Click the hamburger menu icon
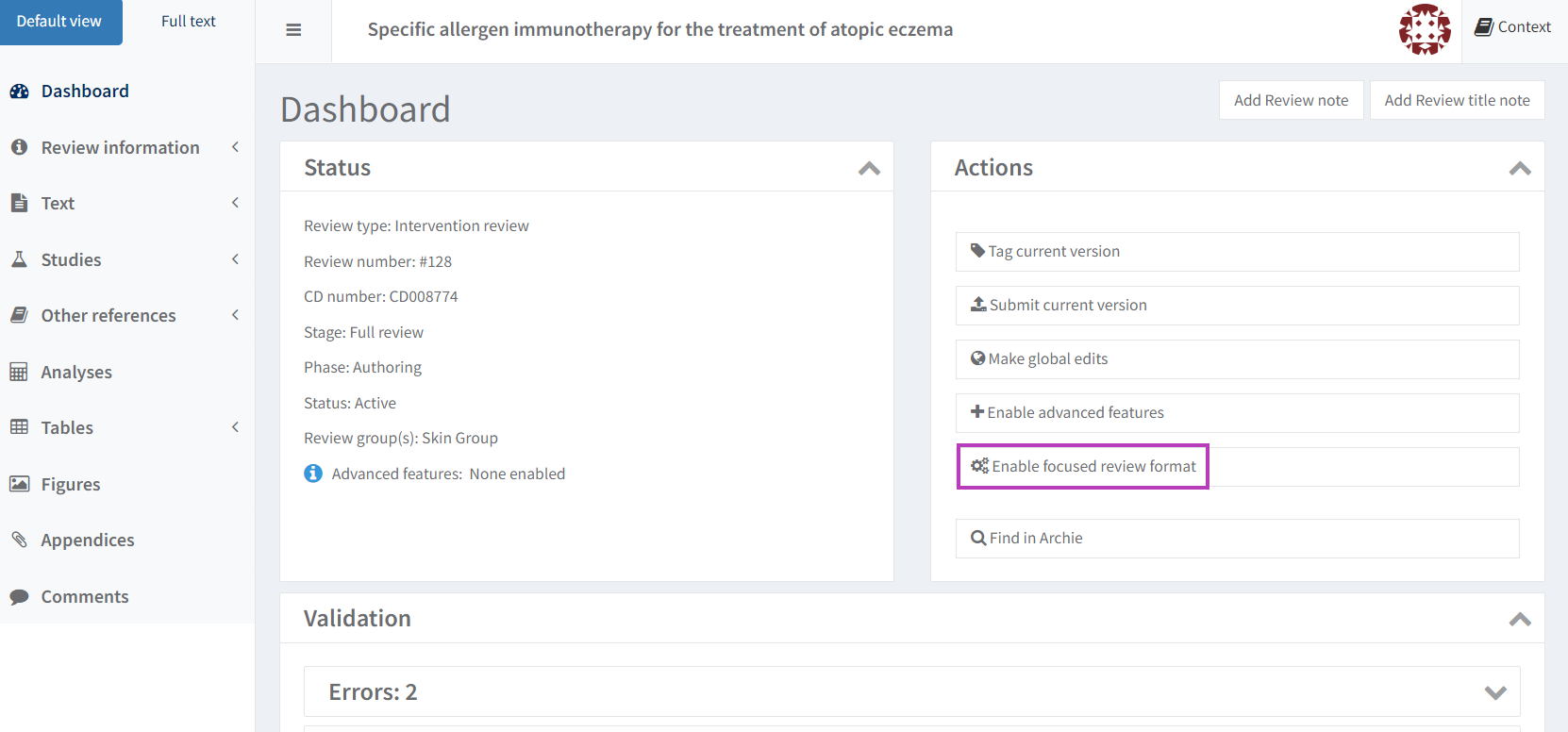This screenshot has width=1568, height=732. 293,30
